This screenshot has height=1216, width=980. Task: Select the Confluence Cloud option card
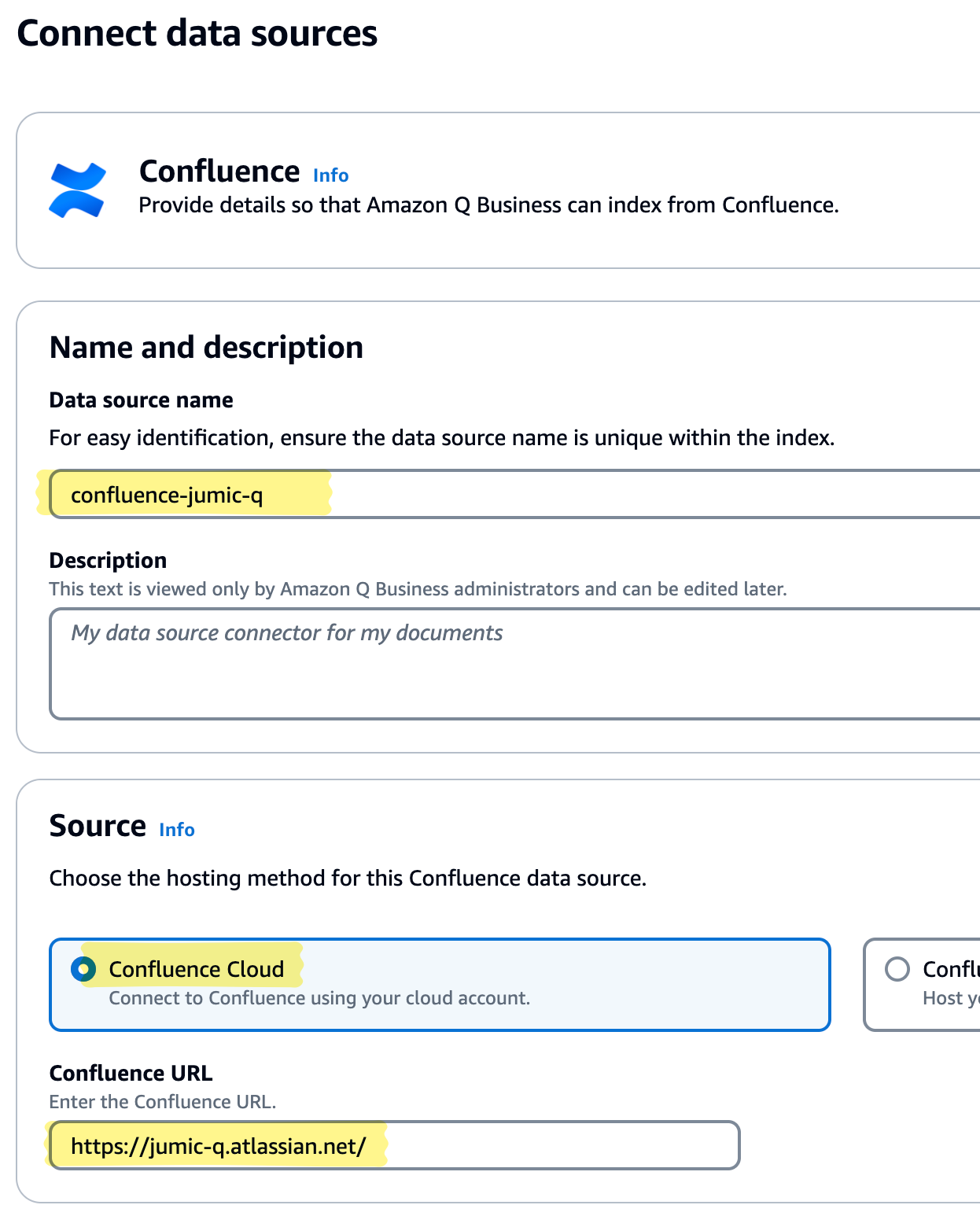click(x=440, y=984)
